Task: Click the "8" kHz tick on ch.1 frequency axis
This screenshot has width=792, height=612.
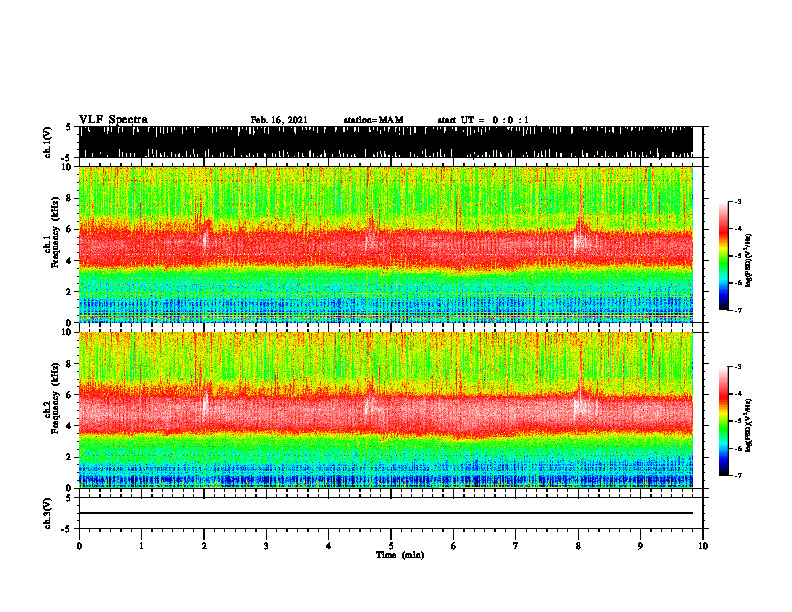Action: (69, 198)
